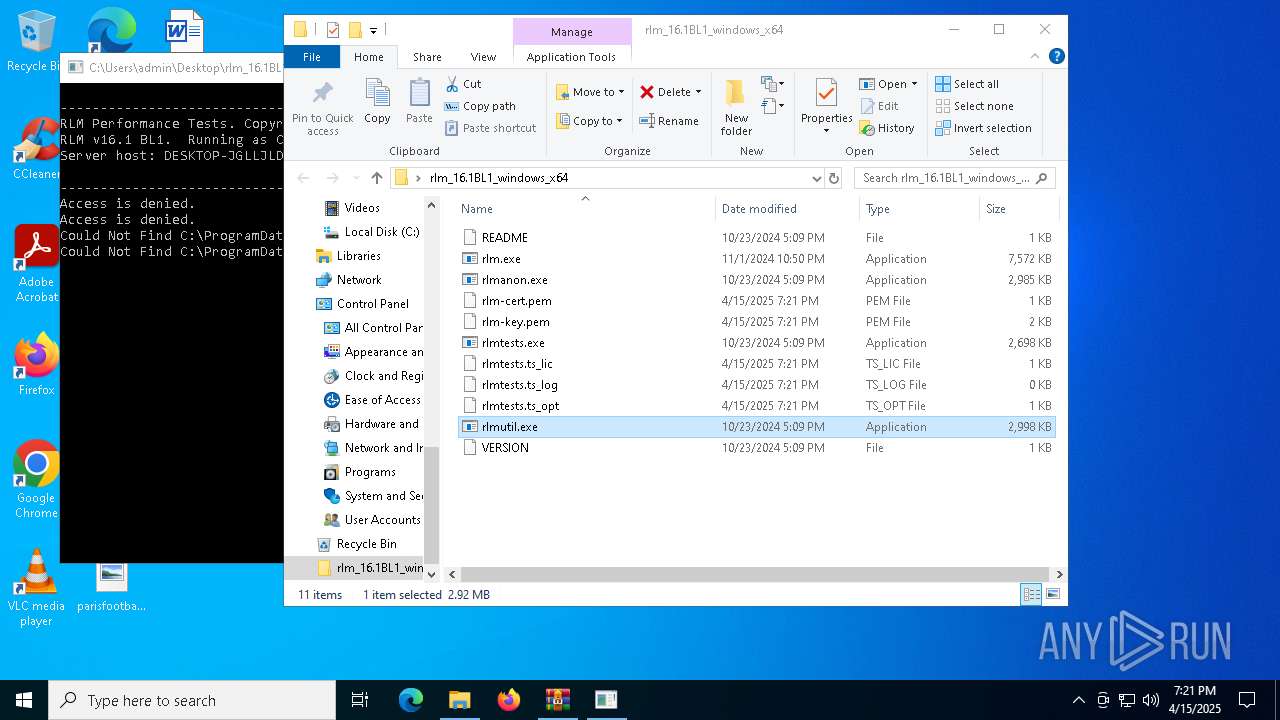
Task: Sort by Date modified column header
Action: coord(788,209)
